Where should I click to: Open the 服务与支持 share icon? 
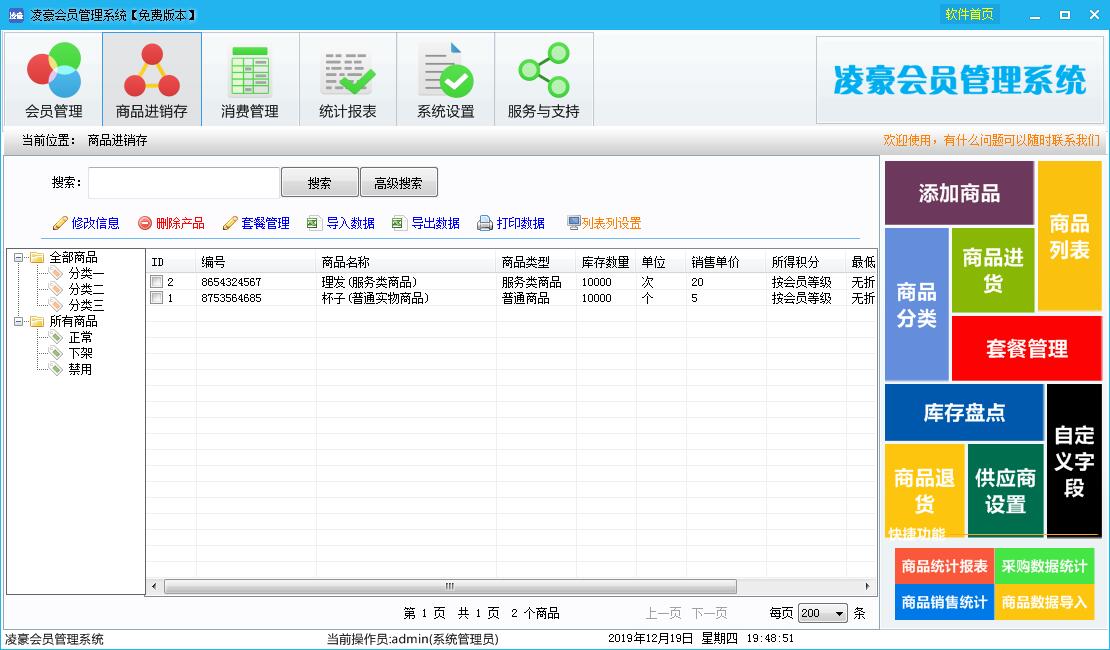pos(543,72)
